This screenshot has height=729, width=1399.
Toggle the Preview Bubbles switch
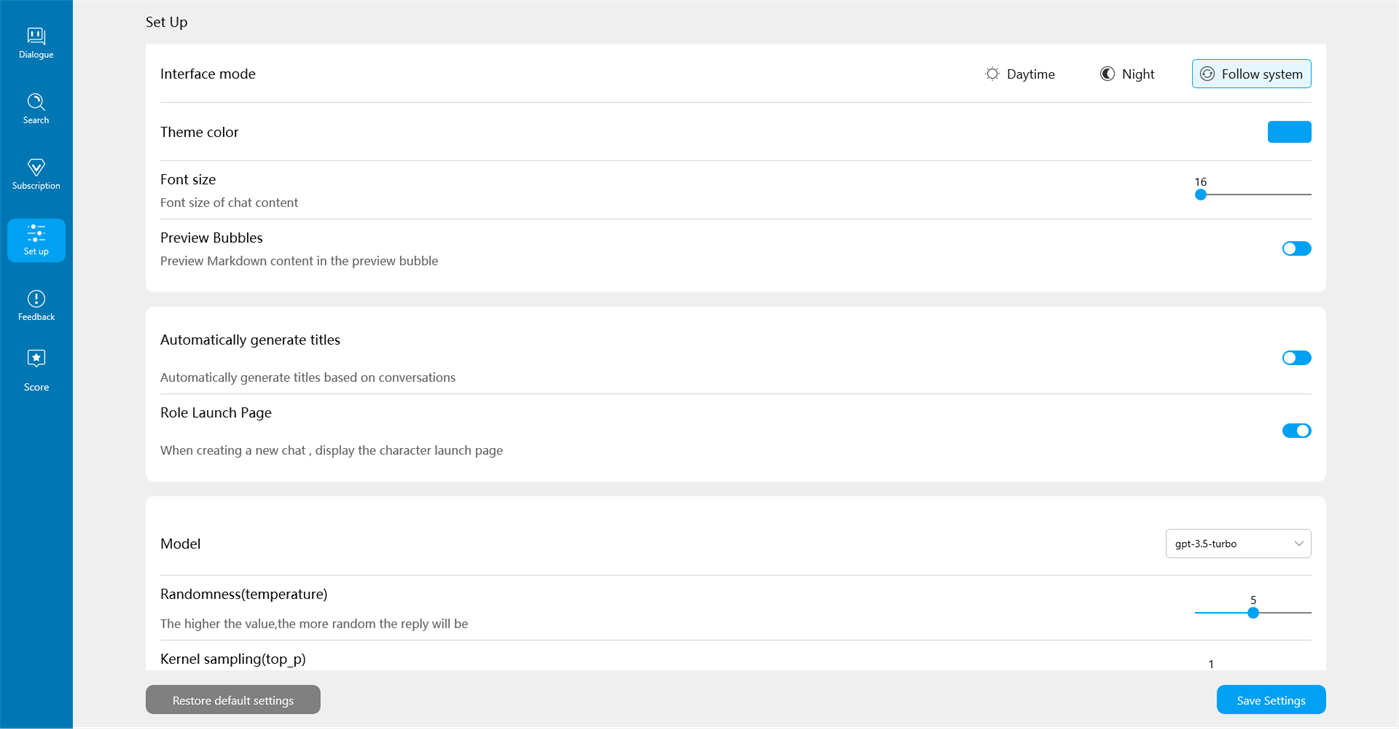pyautogui.click(x=1296, y=249)
